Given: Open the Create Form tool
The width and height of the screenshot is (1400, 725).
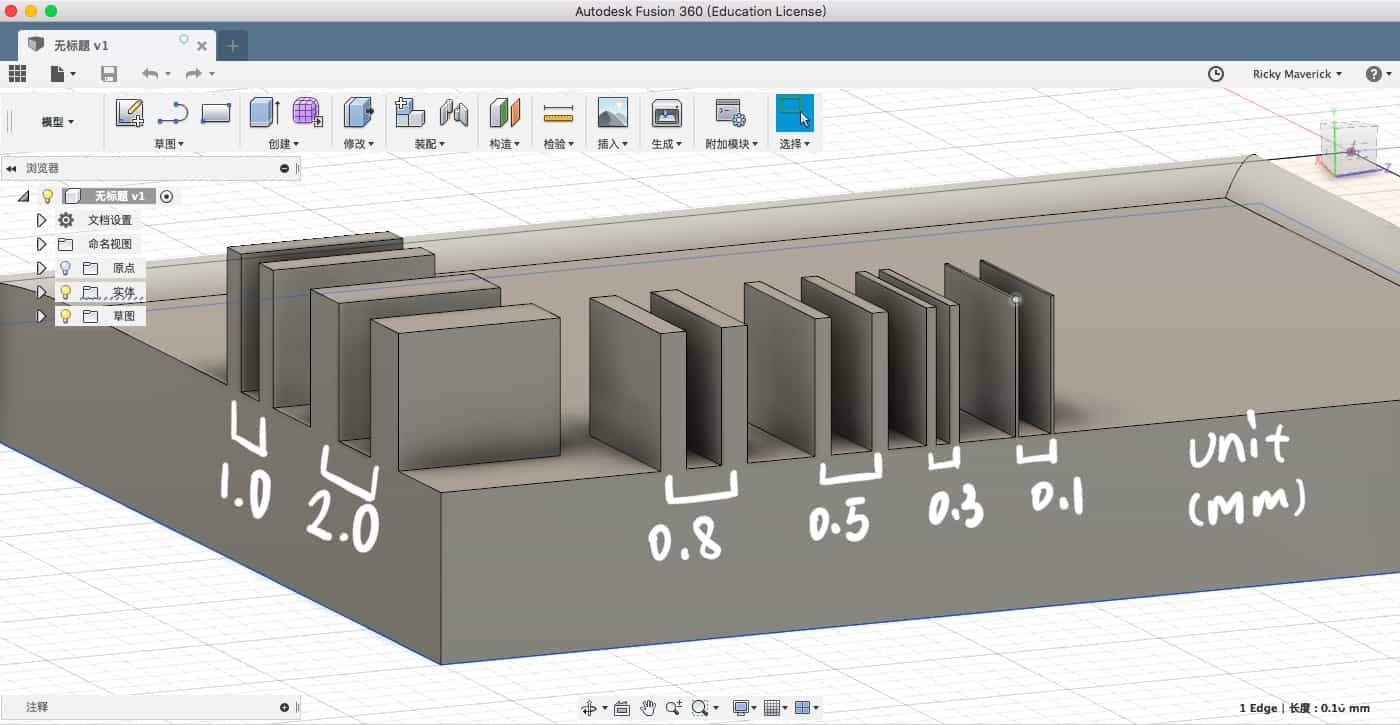Looking at the screenshot, I should coord(307,113).
